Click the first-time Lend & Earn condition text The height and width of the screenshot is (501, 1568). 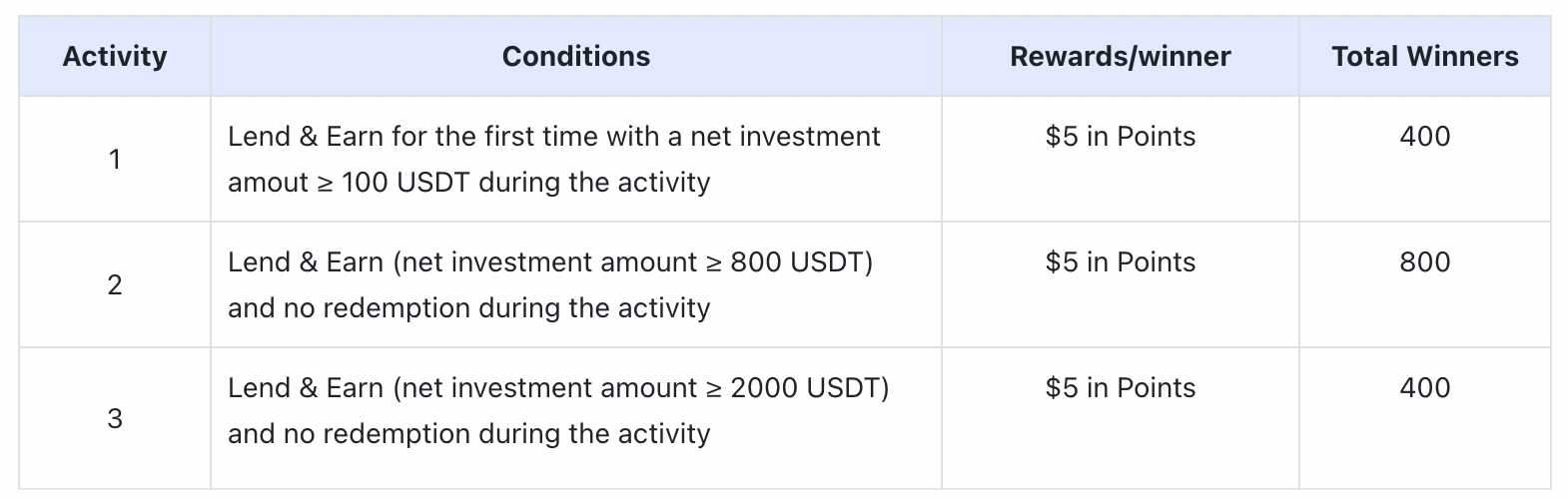pyautogui.click(x=553, y=138)
